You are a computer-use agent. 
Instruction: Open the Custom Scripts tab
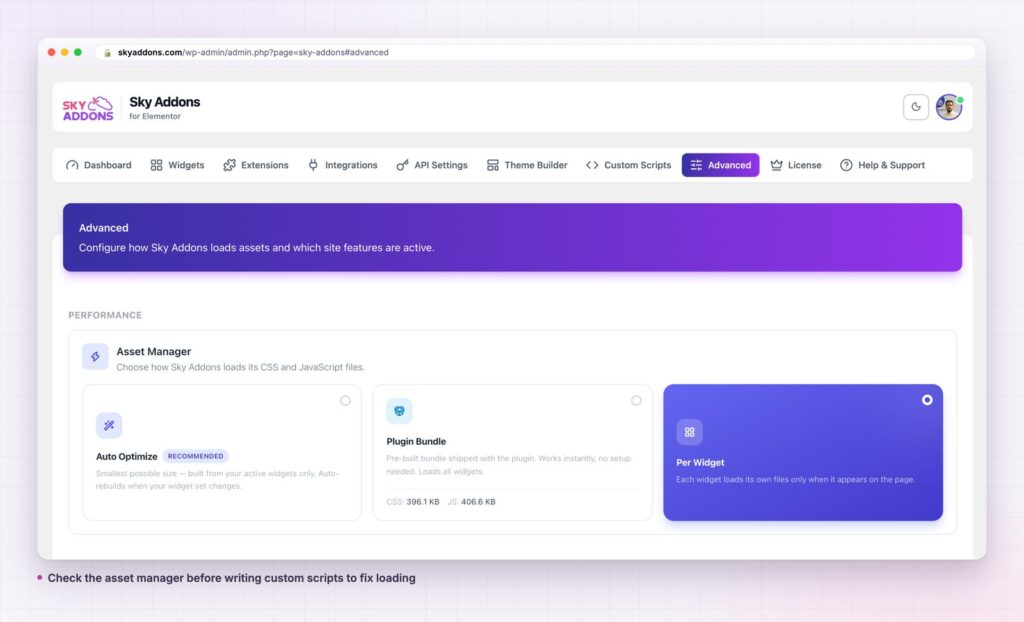pos(628,165)
